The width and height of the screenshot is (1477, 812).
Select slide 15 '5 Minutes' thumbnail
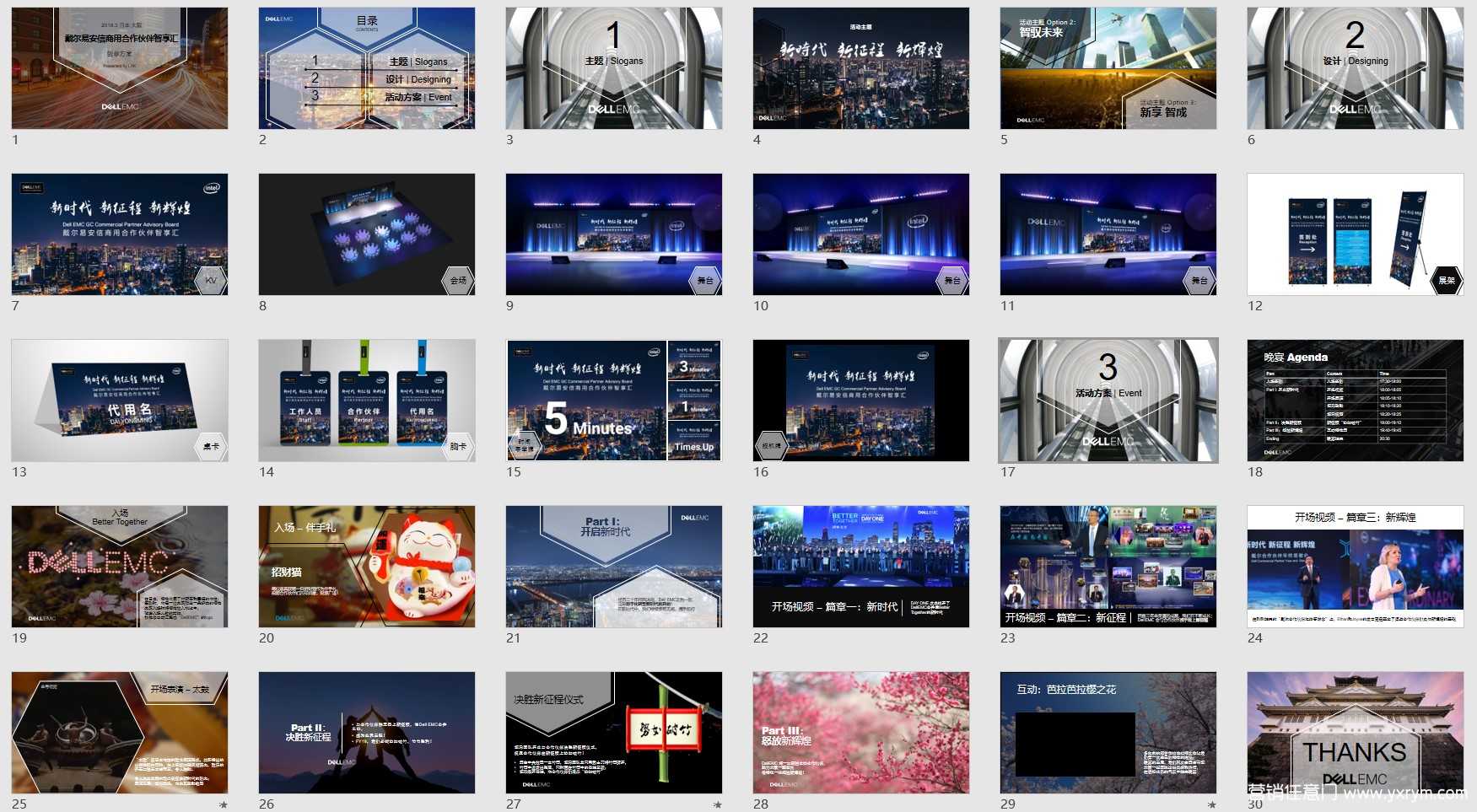pos(614,401)
